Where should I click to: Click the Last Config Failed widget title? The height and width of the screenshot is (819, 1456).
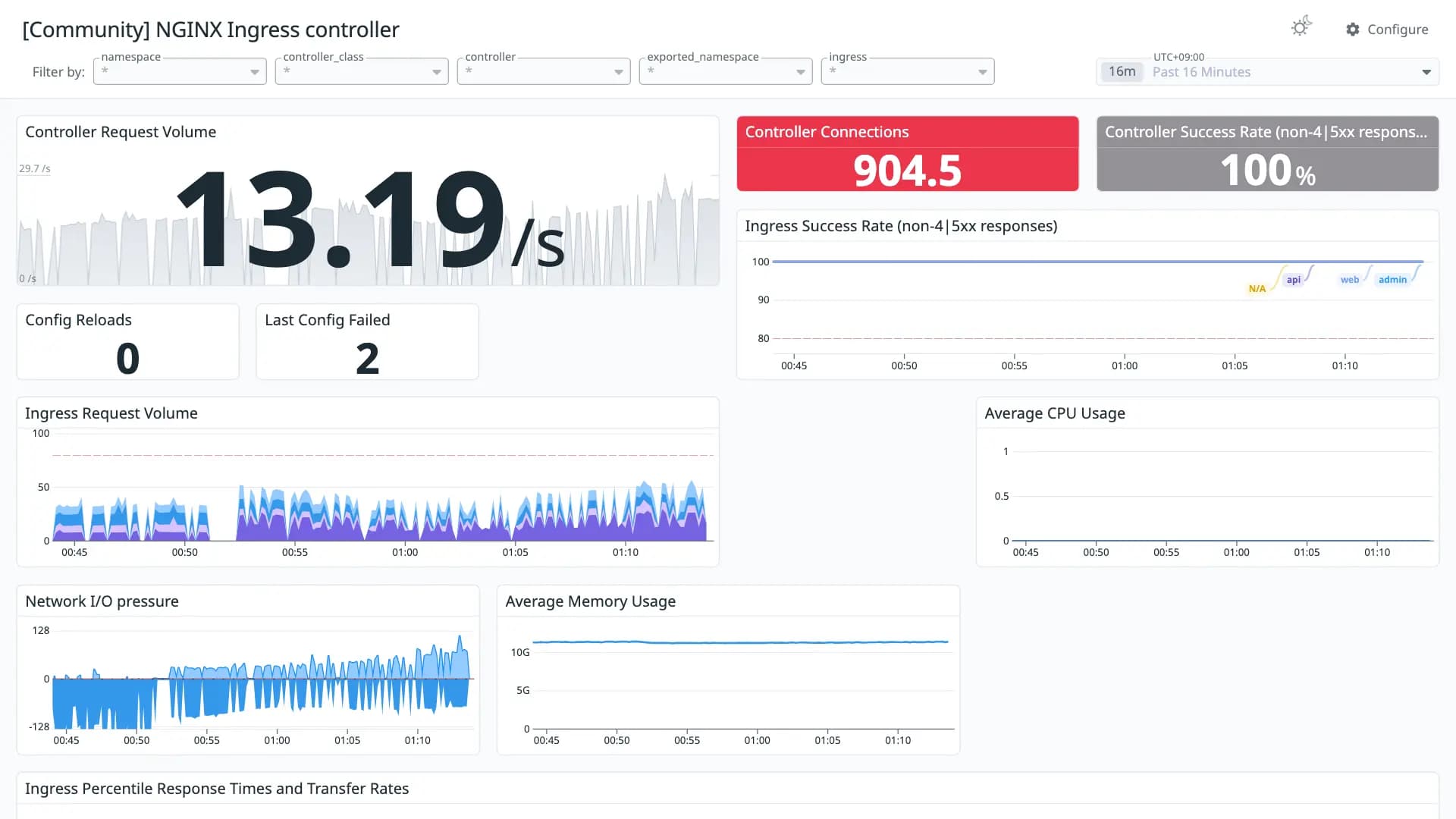pos(327,320)
